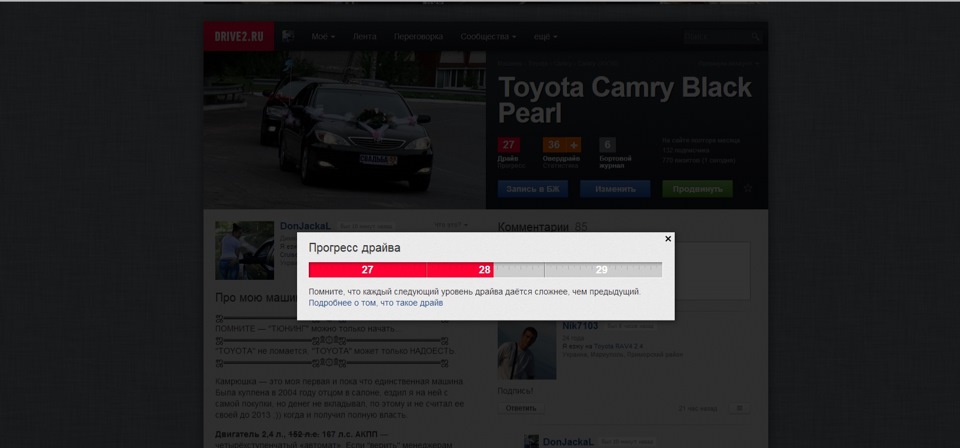Viewport: 960px width, 448px height.
Task: Click the DRIVE2.RU logo
Action: pos(239,37)
